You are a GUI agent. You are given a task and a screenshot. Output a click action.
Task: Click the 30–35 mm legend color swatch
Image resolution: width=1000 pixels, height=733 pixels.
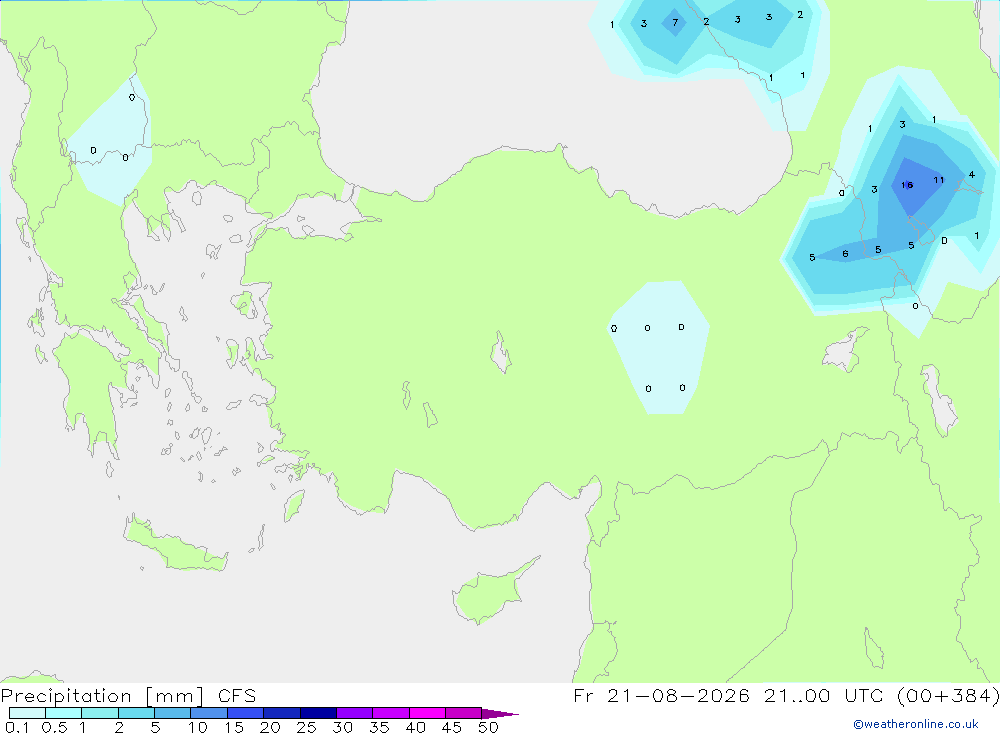[355, 713]
